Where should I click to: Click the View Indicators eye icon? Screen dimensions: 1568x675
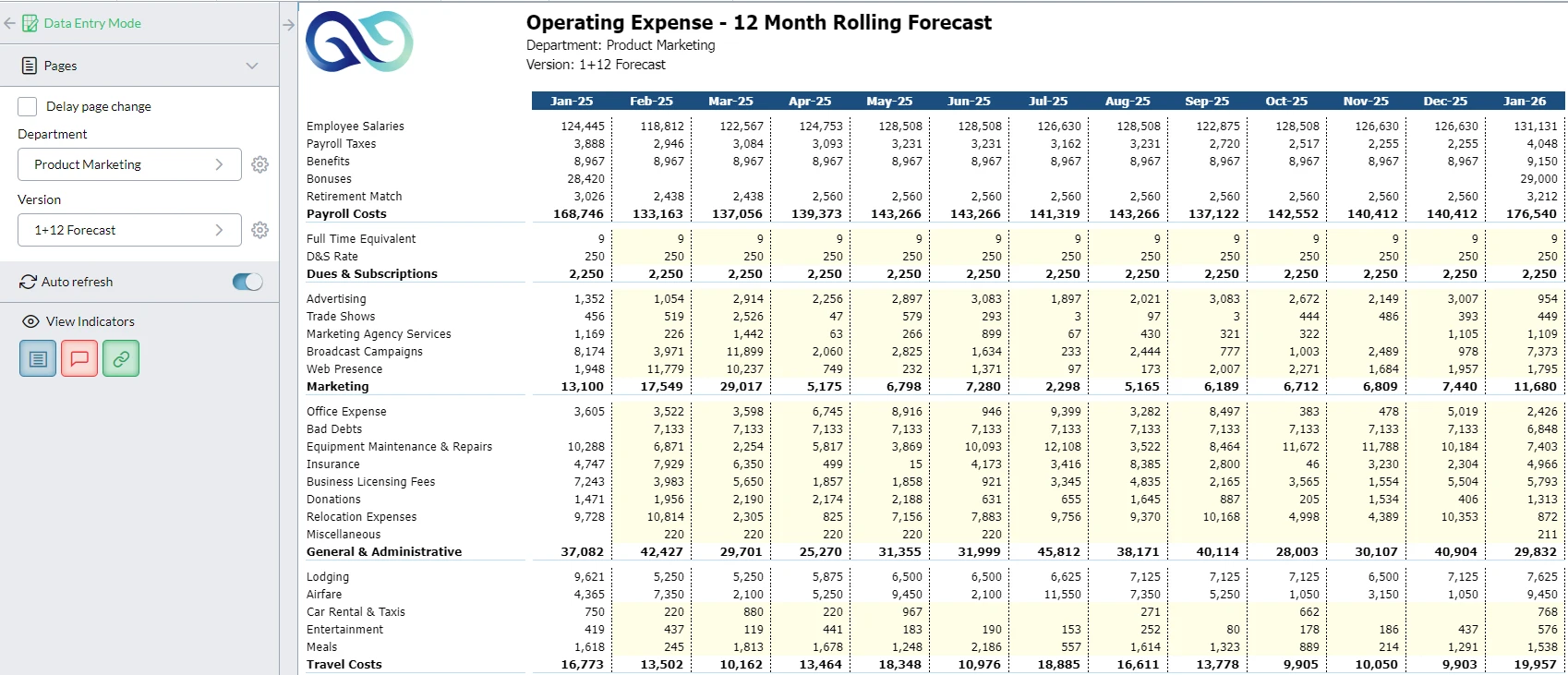pos(30,321)
